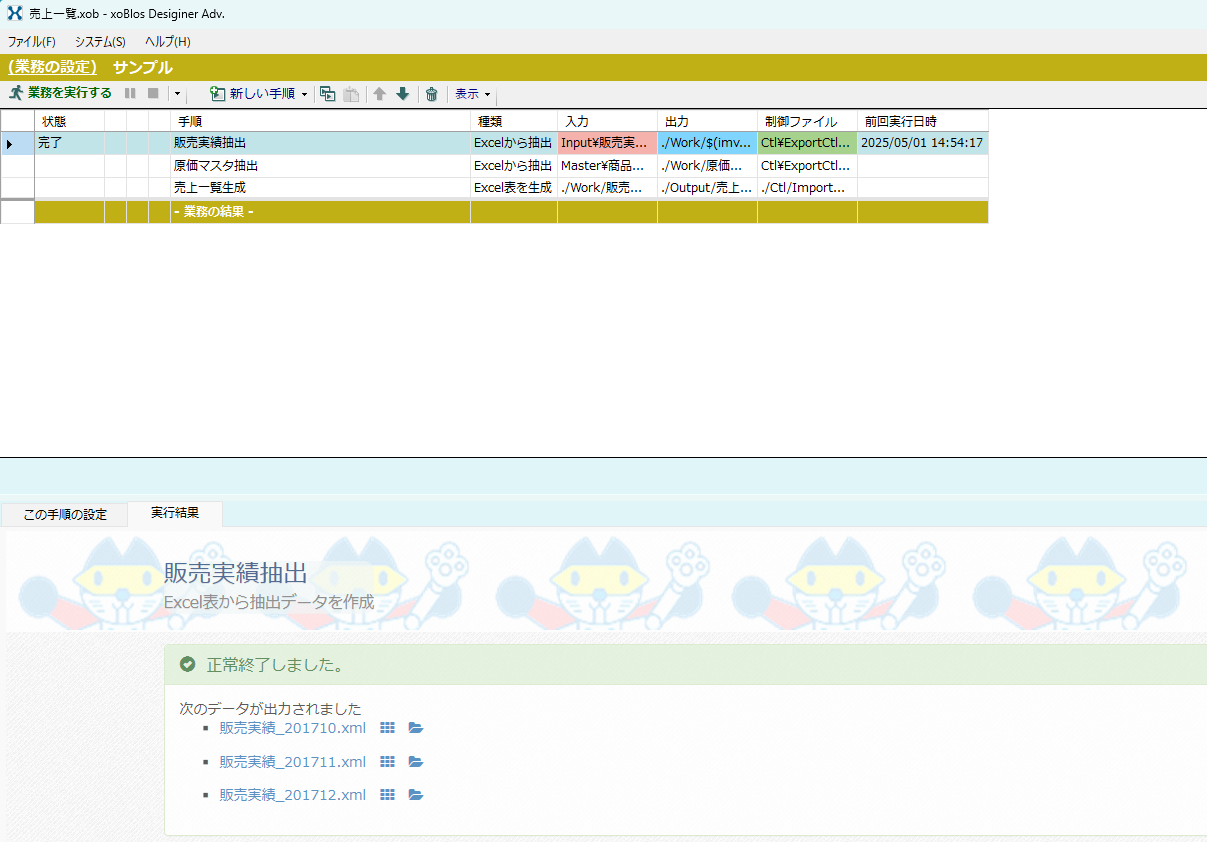
Task: Delete the step with the trash can icon
Action: (432, 94)
